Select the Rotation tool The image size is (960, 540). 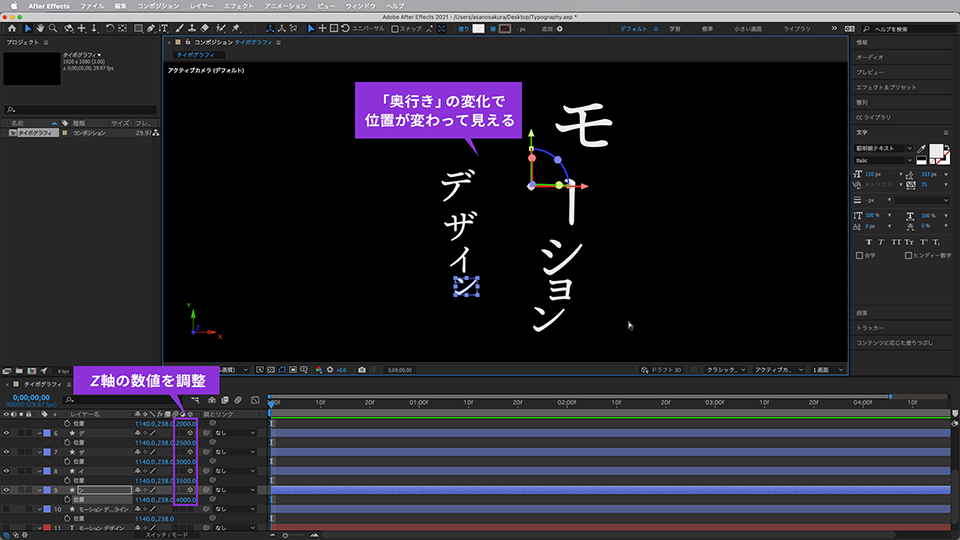pos(110,28)
